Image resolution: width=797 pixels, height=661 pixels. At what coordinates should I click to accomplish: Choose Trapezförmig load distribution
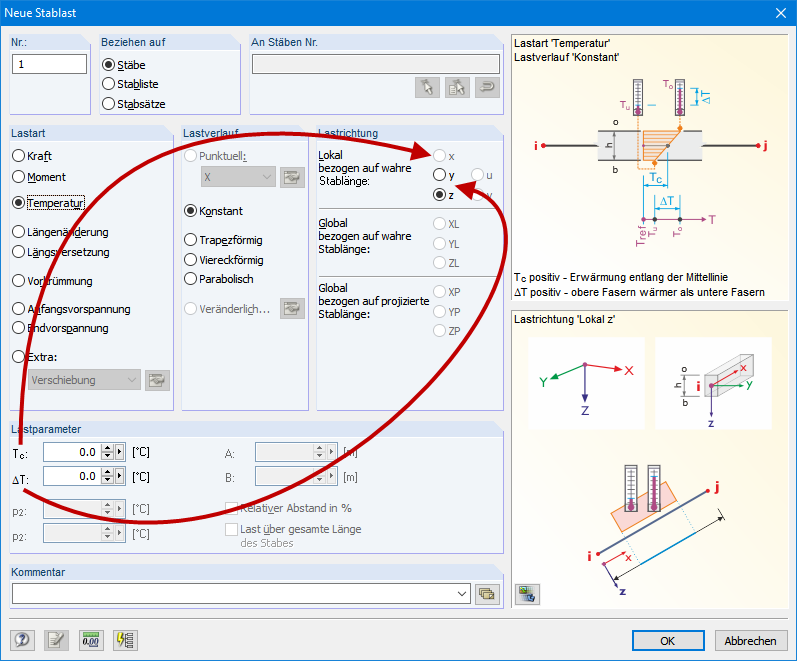191,239
